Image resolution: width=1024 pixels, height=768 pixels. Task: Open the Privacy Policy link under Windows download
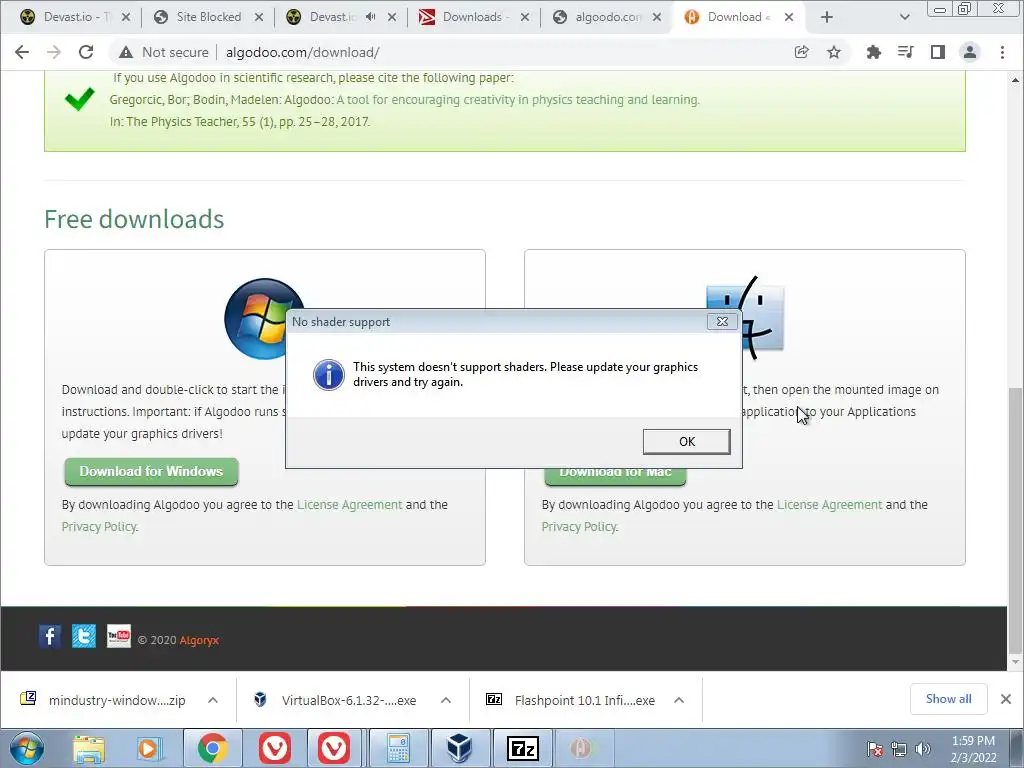(x=99, y=527)
